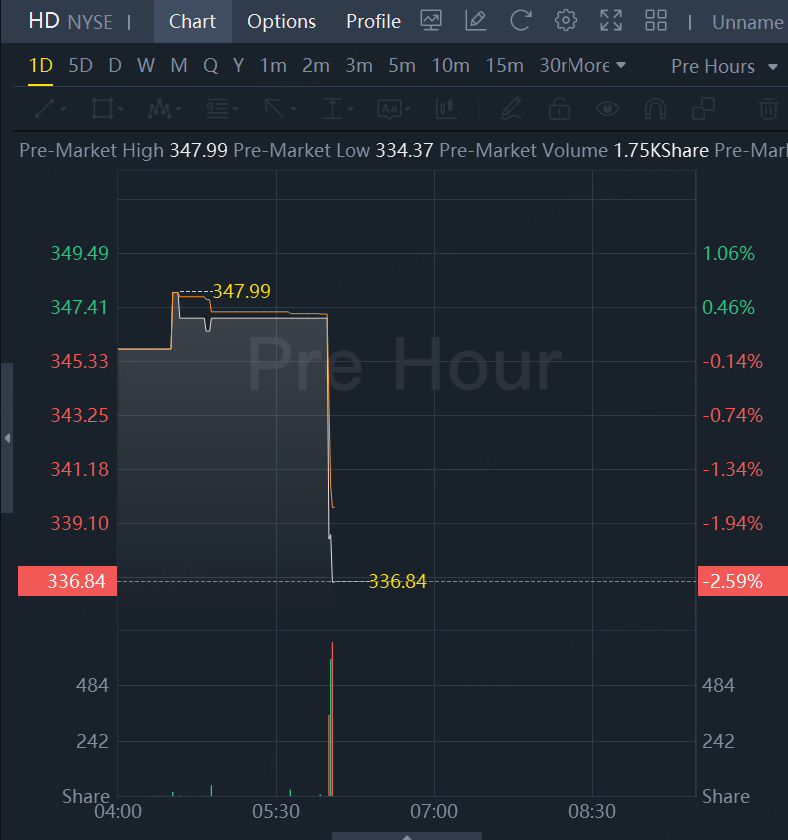
Task: Select the 5D timeframe
Action: coord(80,66)
